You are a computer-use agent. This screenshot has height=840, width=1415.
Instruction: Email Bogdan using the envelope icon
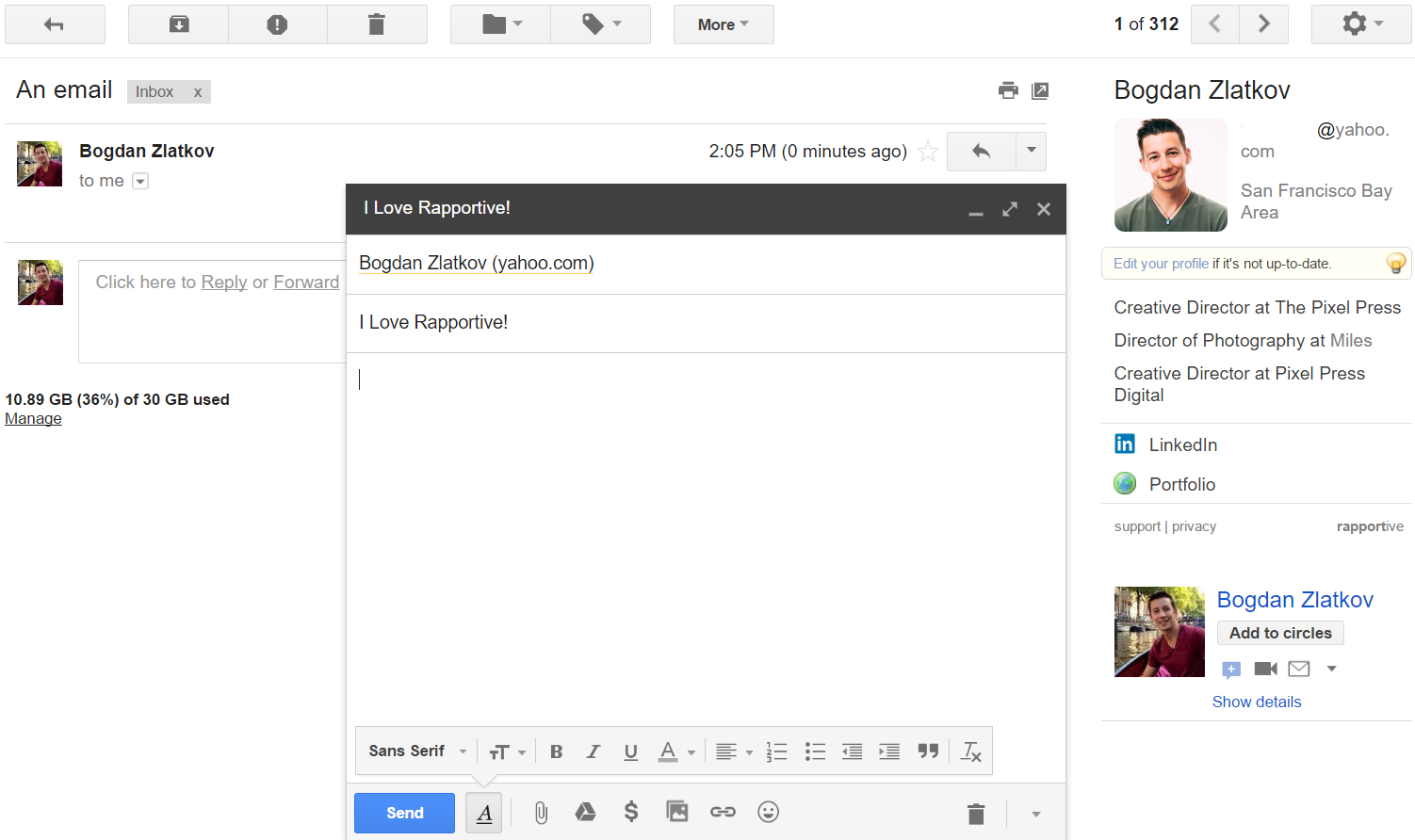1299,669
